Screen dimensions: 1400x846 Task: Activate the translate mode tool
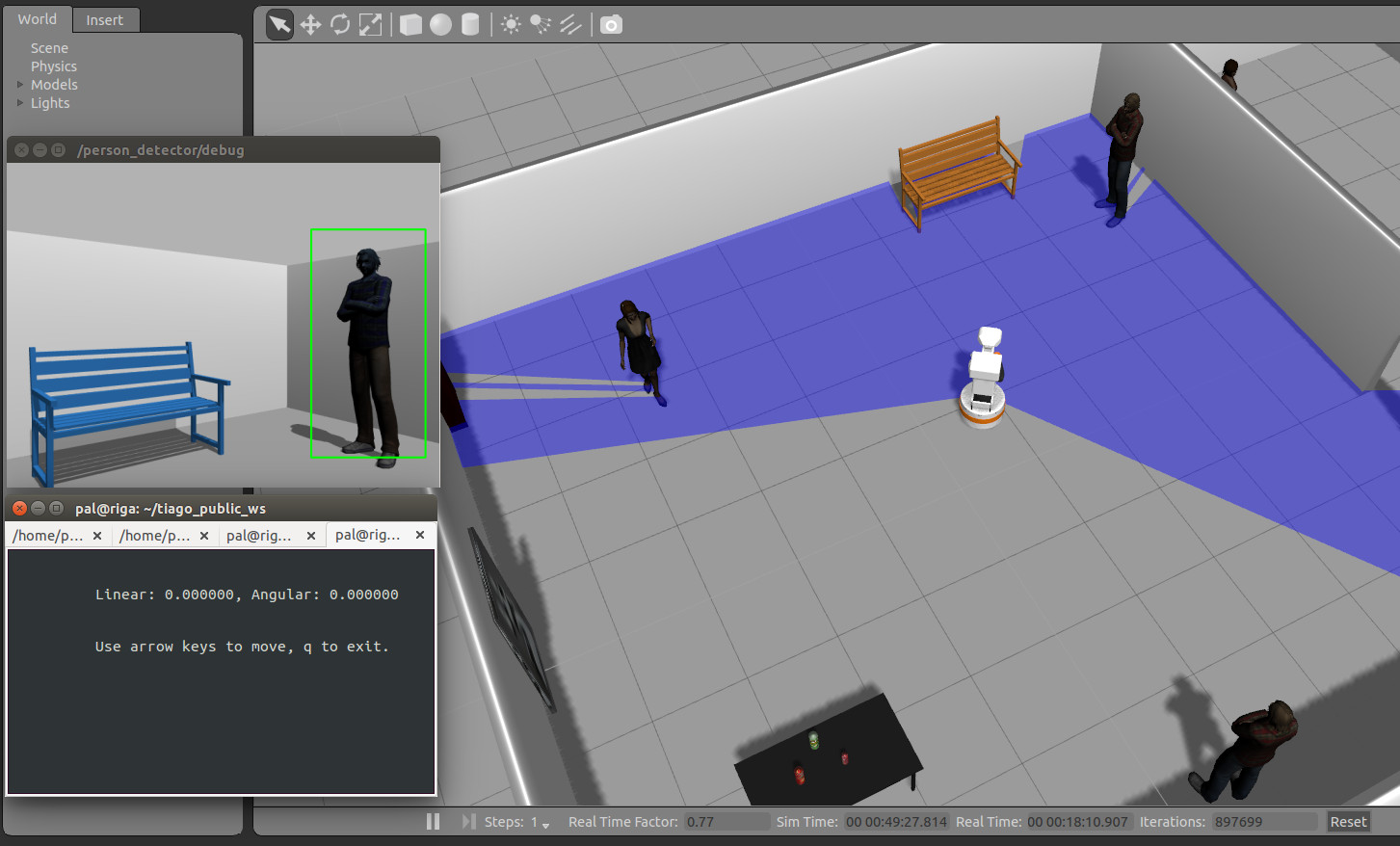point(310,24)
